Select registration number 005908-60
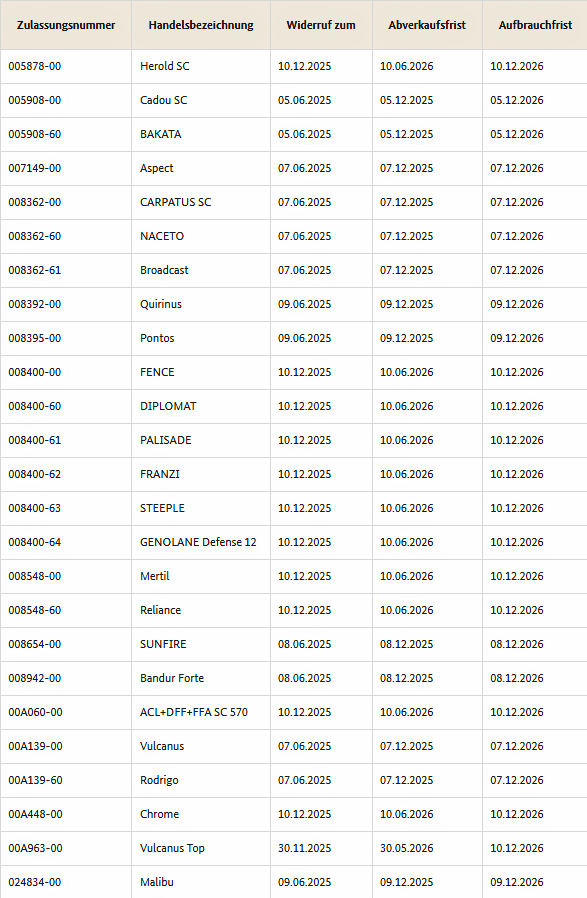 click(x=34, y=135)
